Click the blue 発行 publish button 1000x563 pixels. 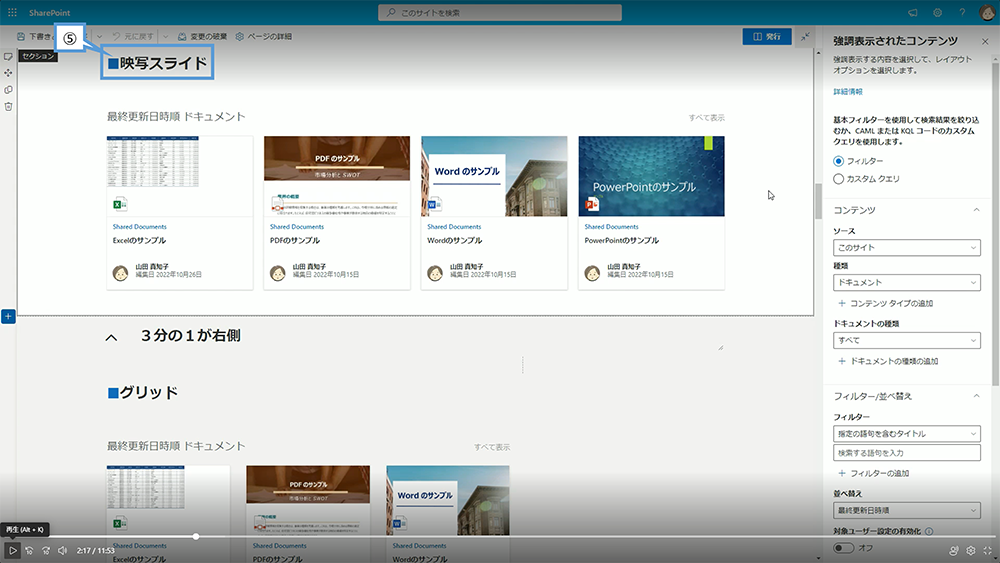[x=766, y=36]
